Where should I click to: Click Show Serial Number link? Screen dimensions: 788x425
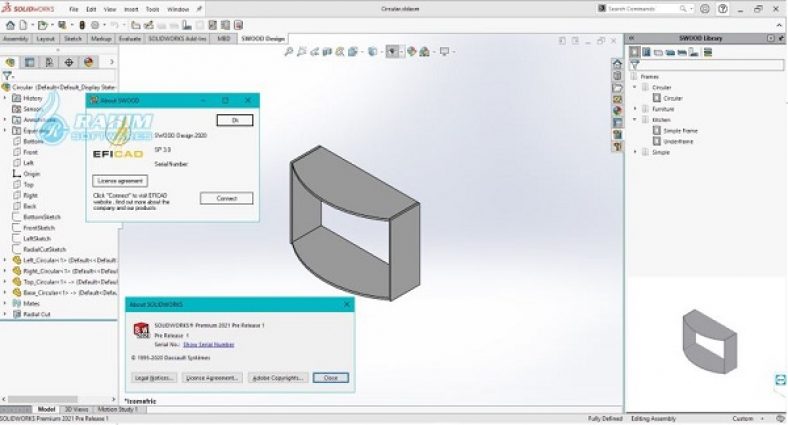click(209, 345)
